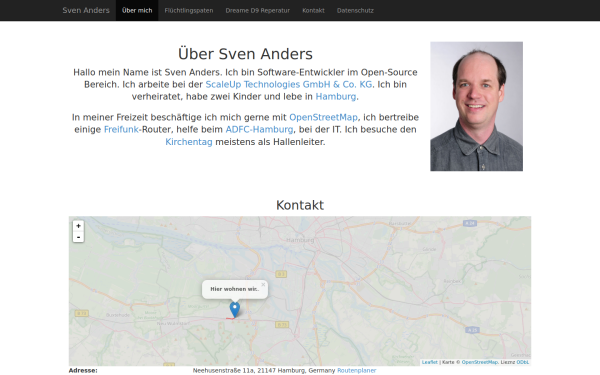600x375 pixels.
Task: Follow the ScaleUp Technologies GmbH & Co. KG link
Action: click(289, 85)
